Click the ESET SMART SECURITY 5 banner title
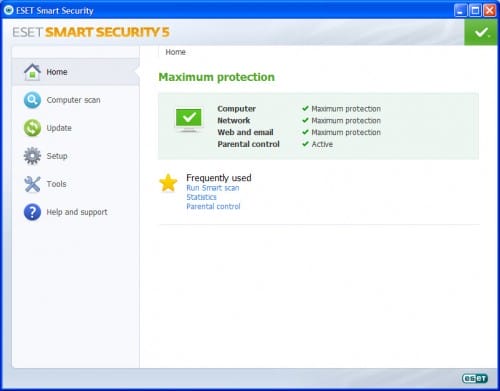The height and width of the screenshot is (391, 500). [91, 32]
